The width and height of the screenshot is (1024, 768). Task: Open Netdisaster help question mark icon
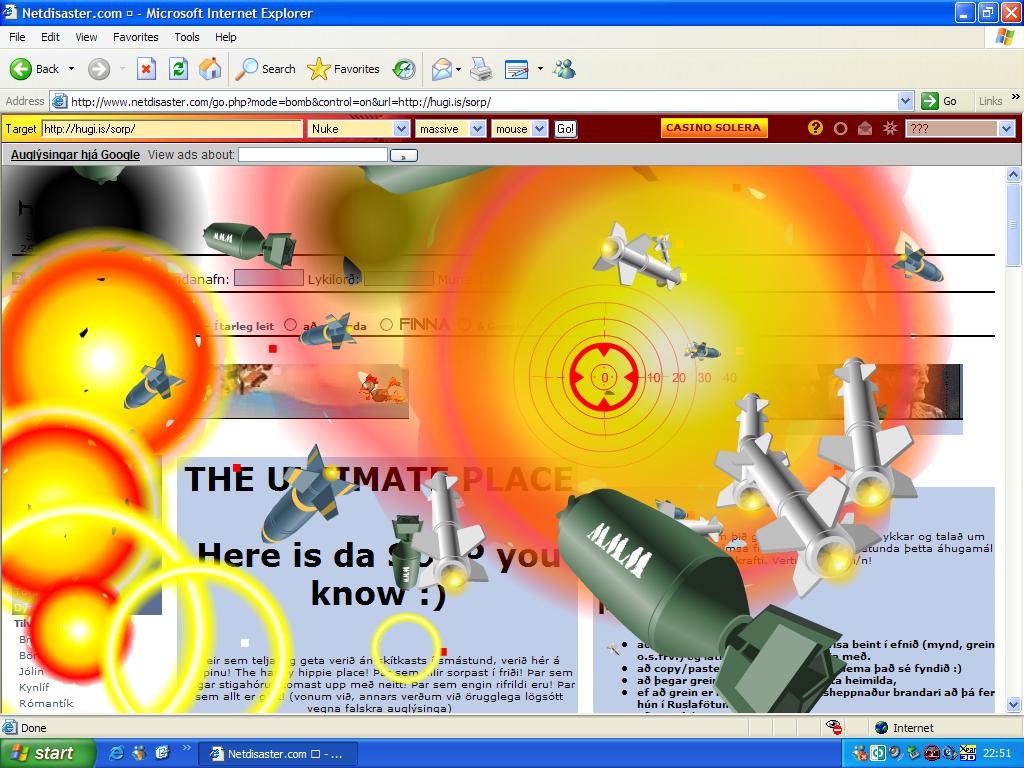click(815, 128)
